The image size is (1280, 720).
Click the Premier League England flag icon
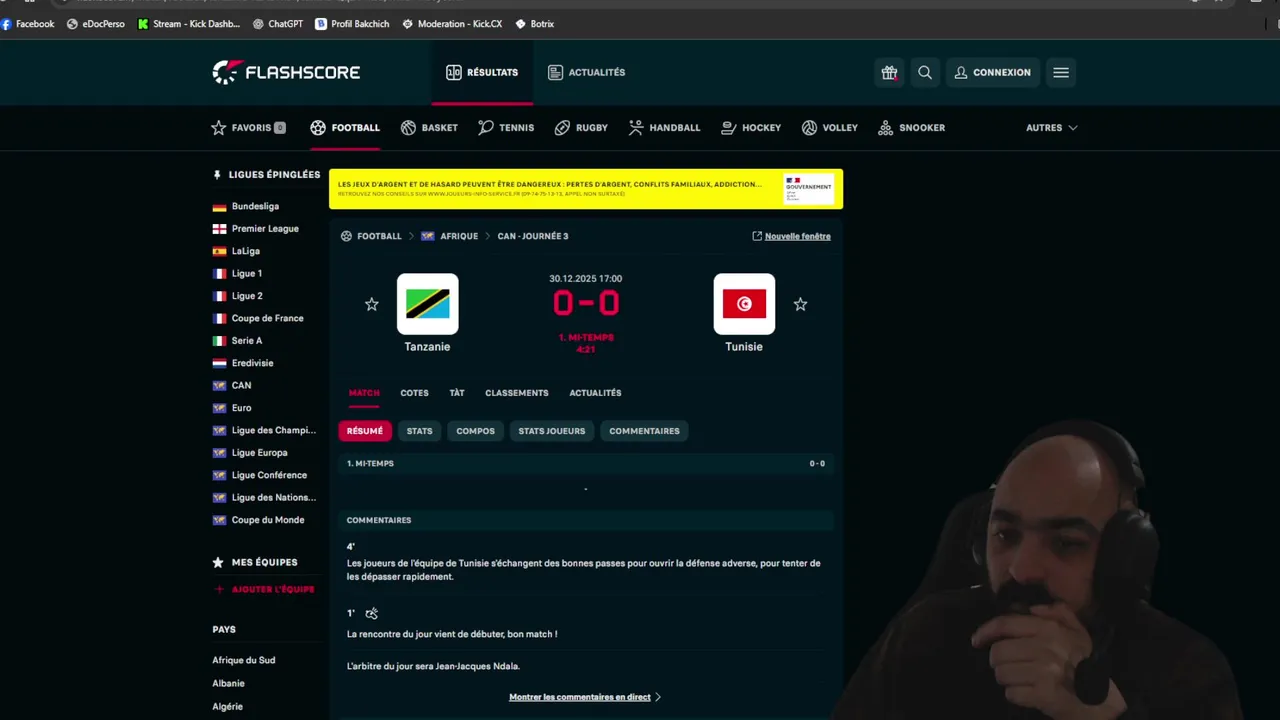coord(219,229)
